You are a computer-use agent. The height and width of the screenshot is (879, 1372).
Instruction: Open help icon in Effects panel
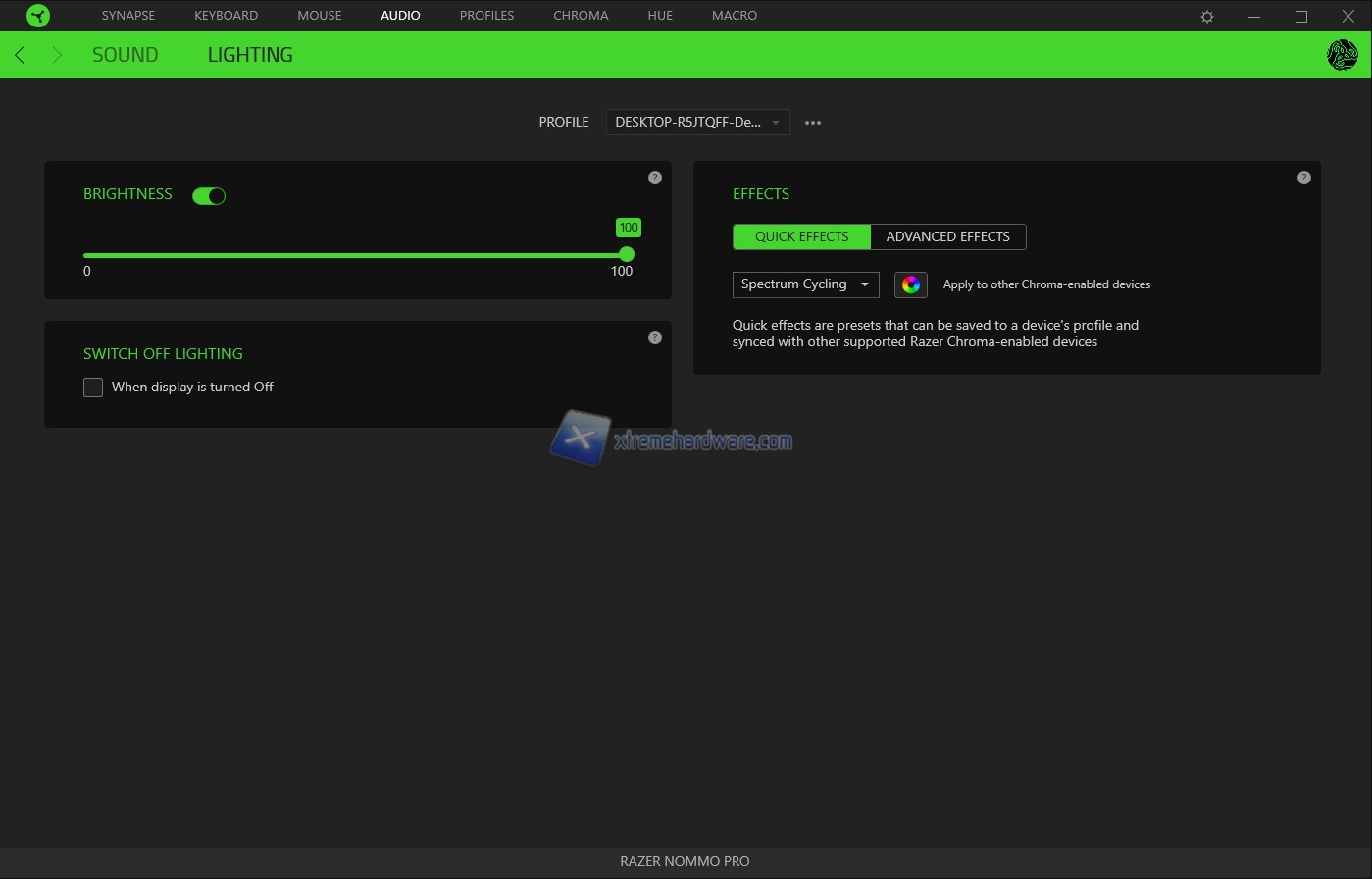tap(1303, 178)
